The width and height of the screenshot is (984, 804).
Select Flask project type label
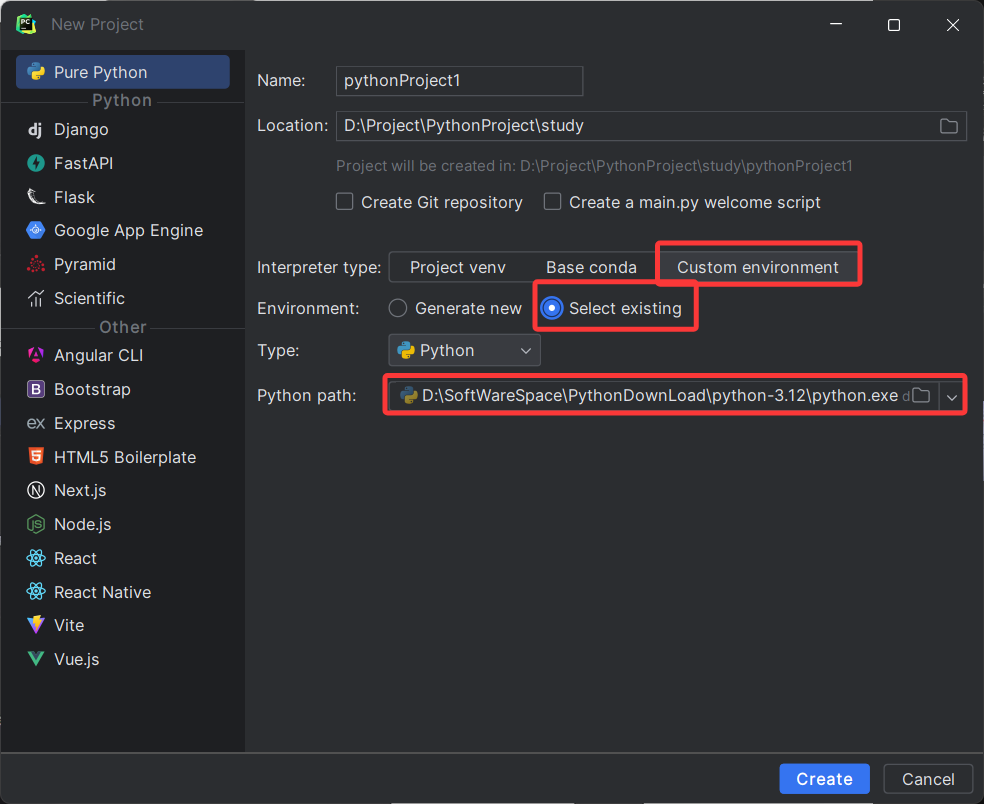74,197
